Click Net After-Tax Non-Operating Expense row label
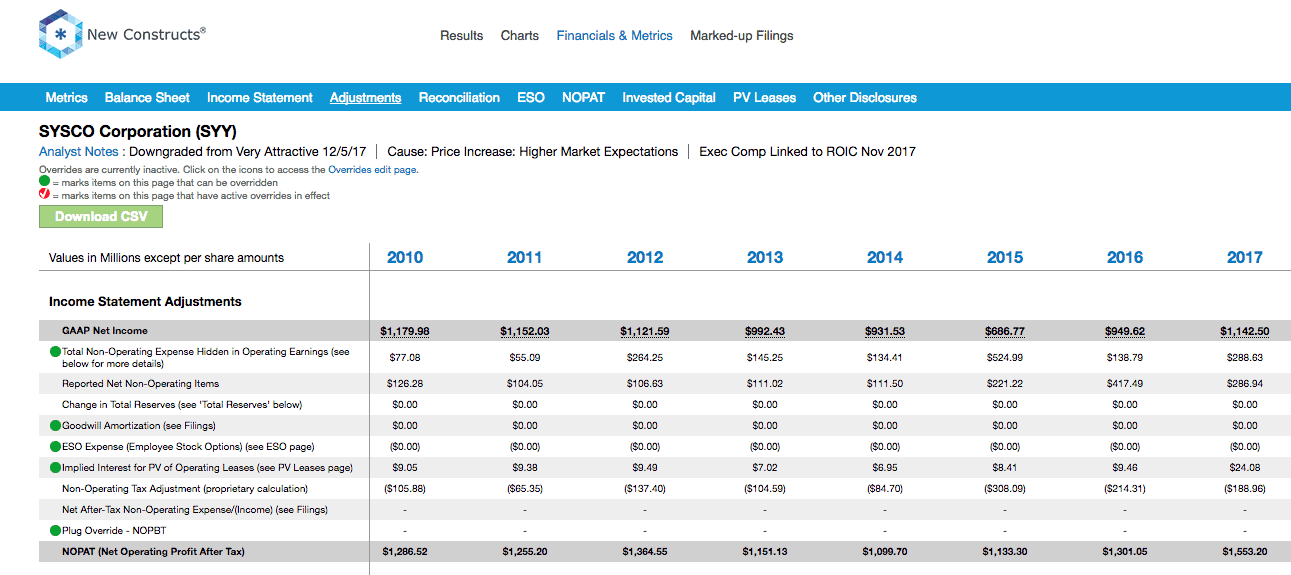The width and height of the screenshot is (1291, 575). tap(195, 510)
